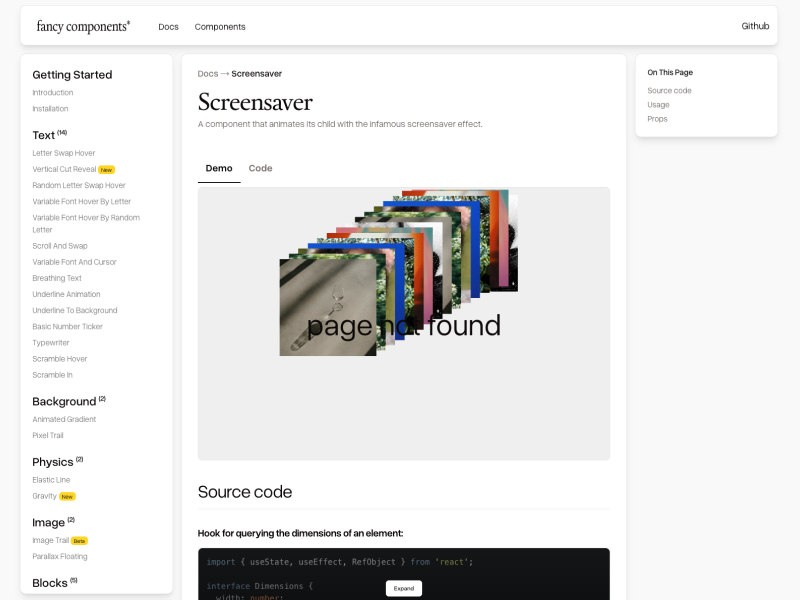Select Letter Swap Hover in sidebar
The width and height of the screenshot is (800, 600).
tap(64, 153)
